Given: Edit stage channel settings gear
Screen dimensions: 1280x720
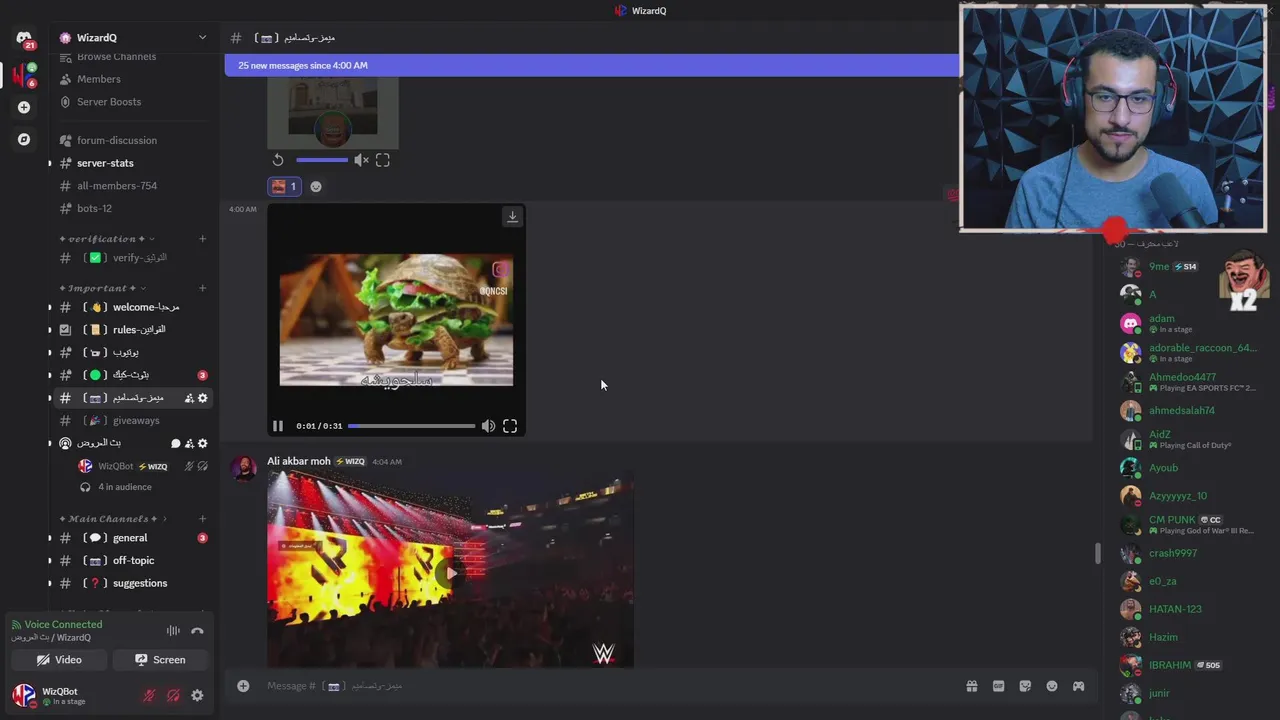Looking at the screenshot, I should [x=203, y=443].
